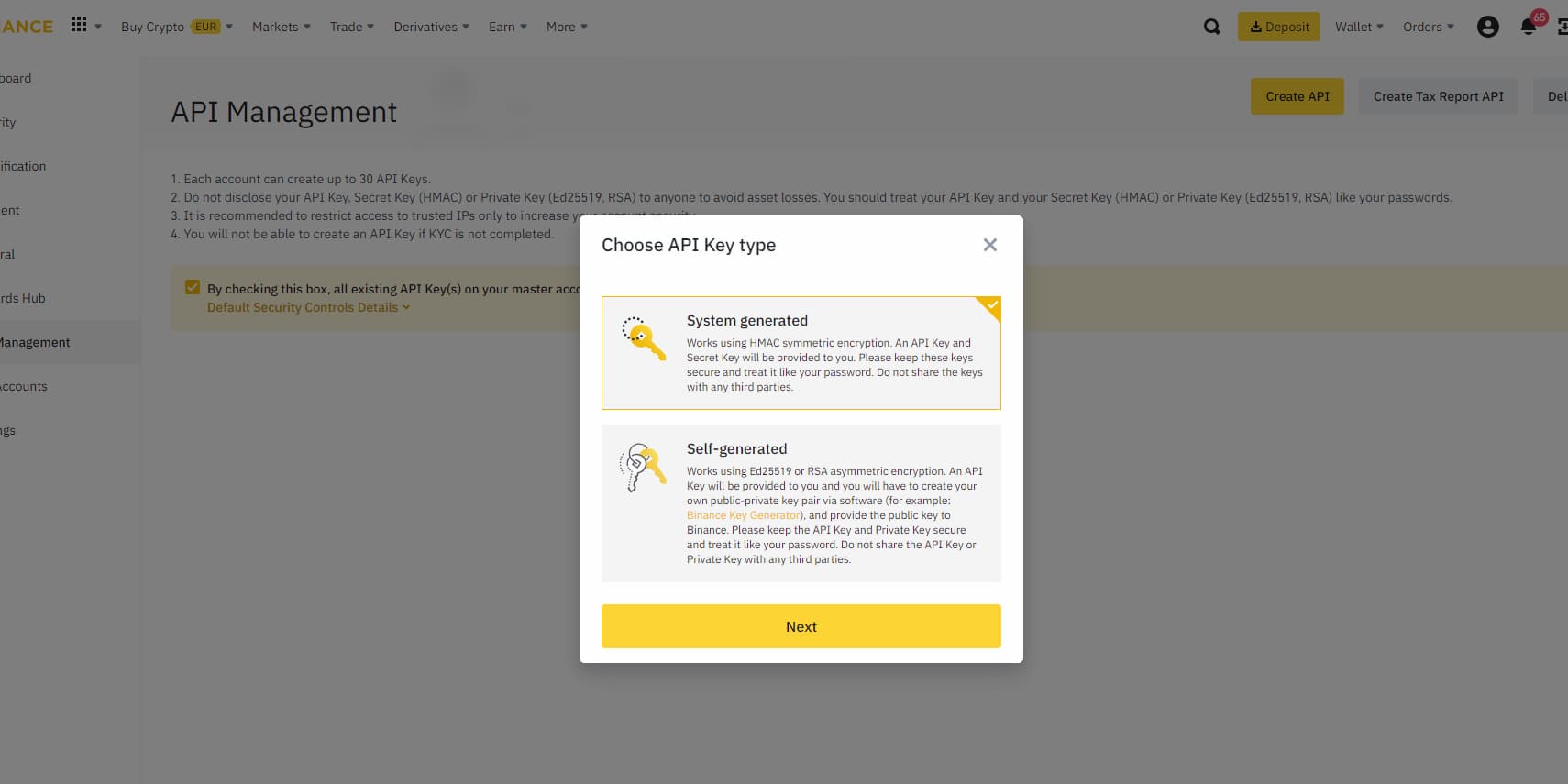
Task: Select the Self-generated option card
Action: click(x=801, y=503)
